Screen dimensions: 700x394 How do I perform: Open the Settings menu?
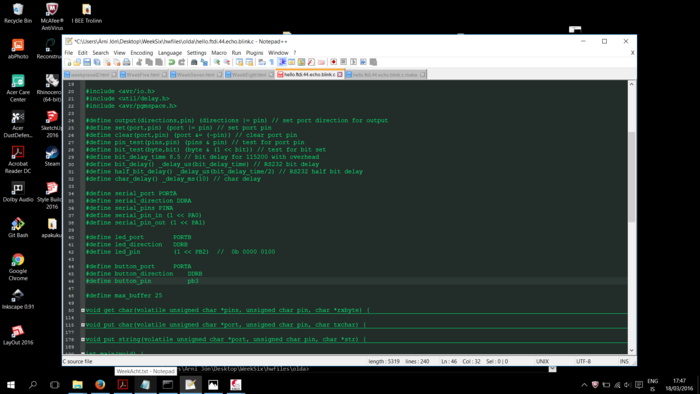pyautogui.click(x=196, y=53)
